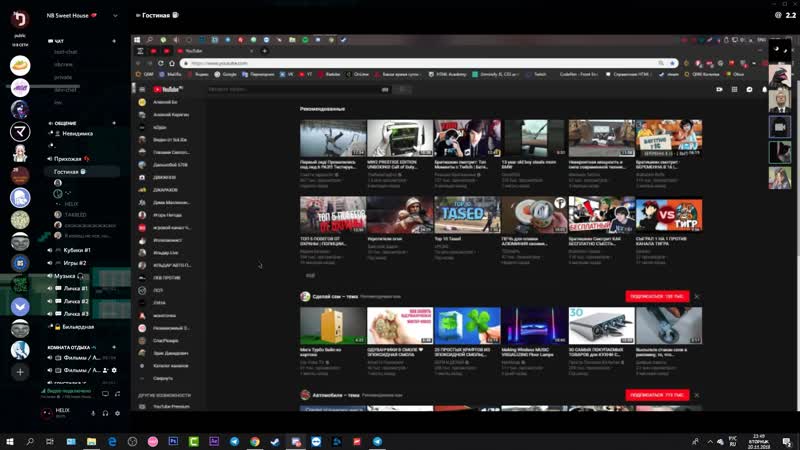Viewport: 800px width, 450px height.
Task: Open Discord user settings gear
Action: (117, 413)
